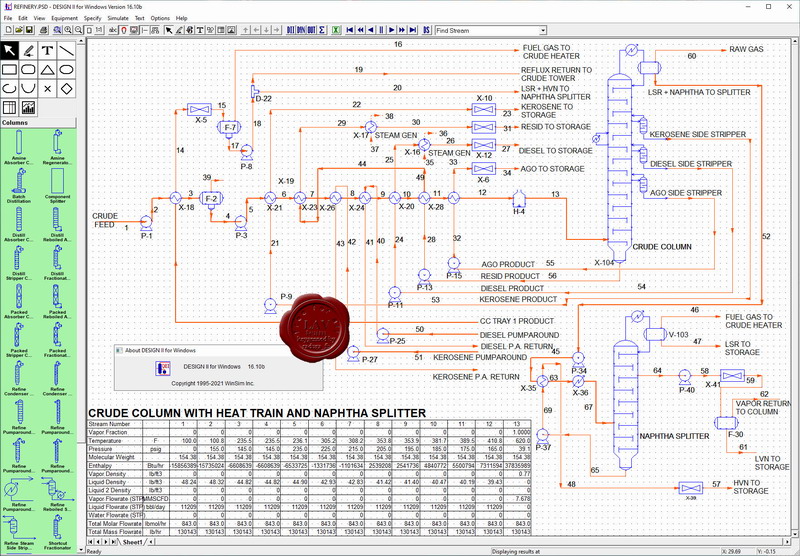
Task: Click the pause simulation button
Action: 381,30
